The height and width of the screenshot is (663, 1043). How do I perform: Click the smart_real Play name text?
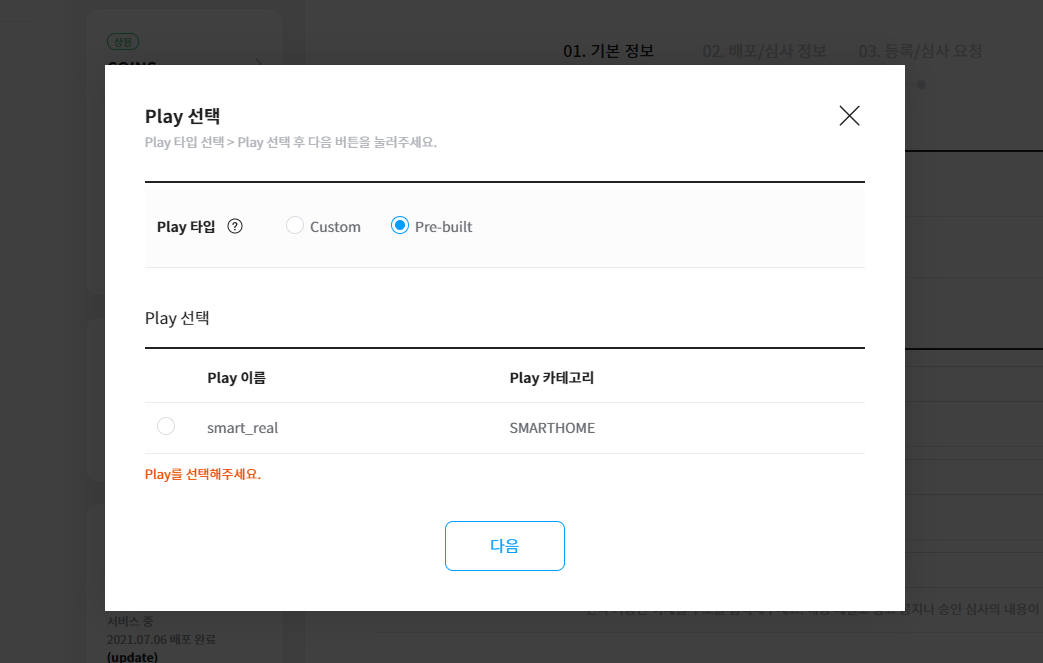pyautogui.click(x=242, y=428)
